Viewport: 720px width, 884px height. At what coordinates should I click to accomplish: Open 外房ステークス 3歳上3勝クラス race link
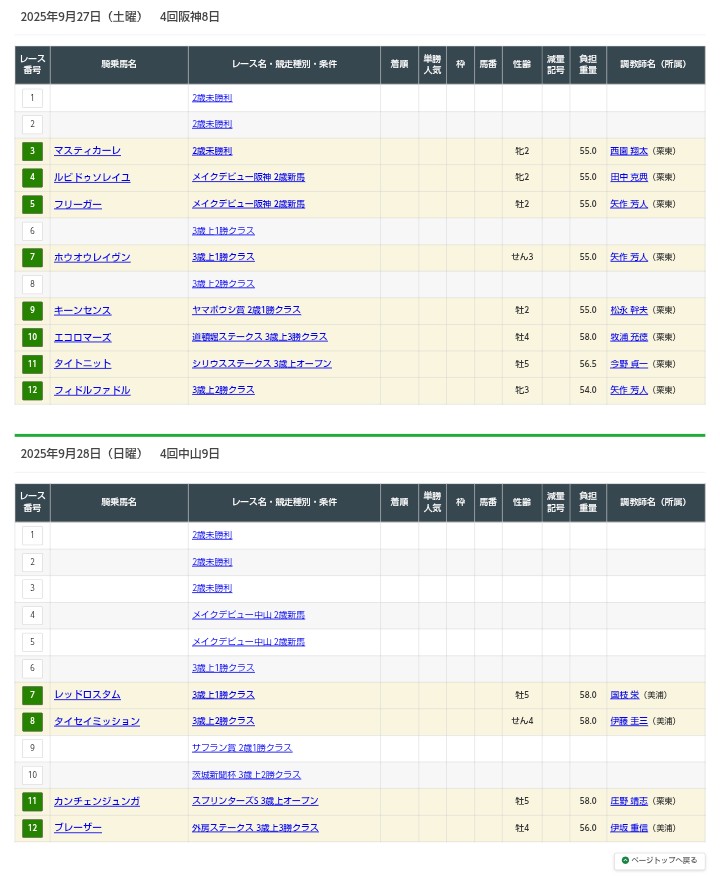[x=255, y=828]
